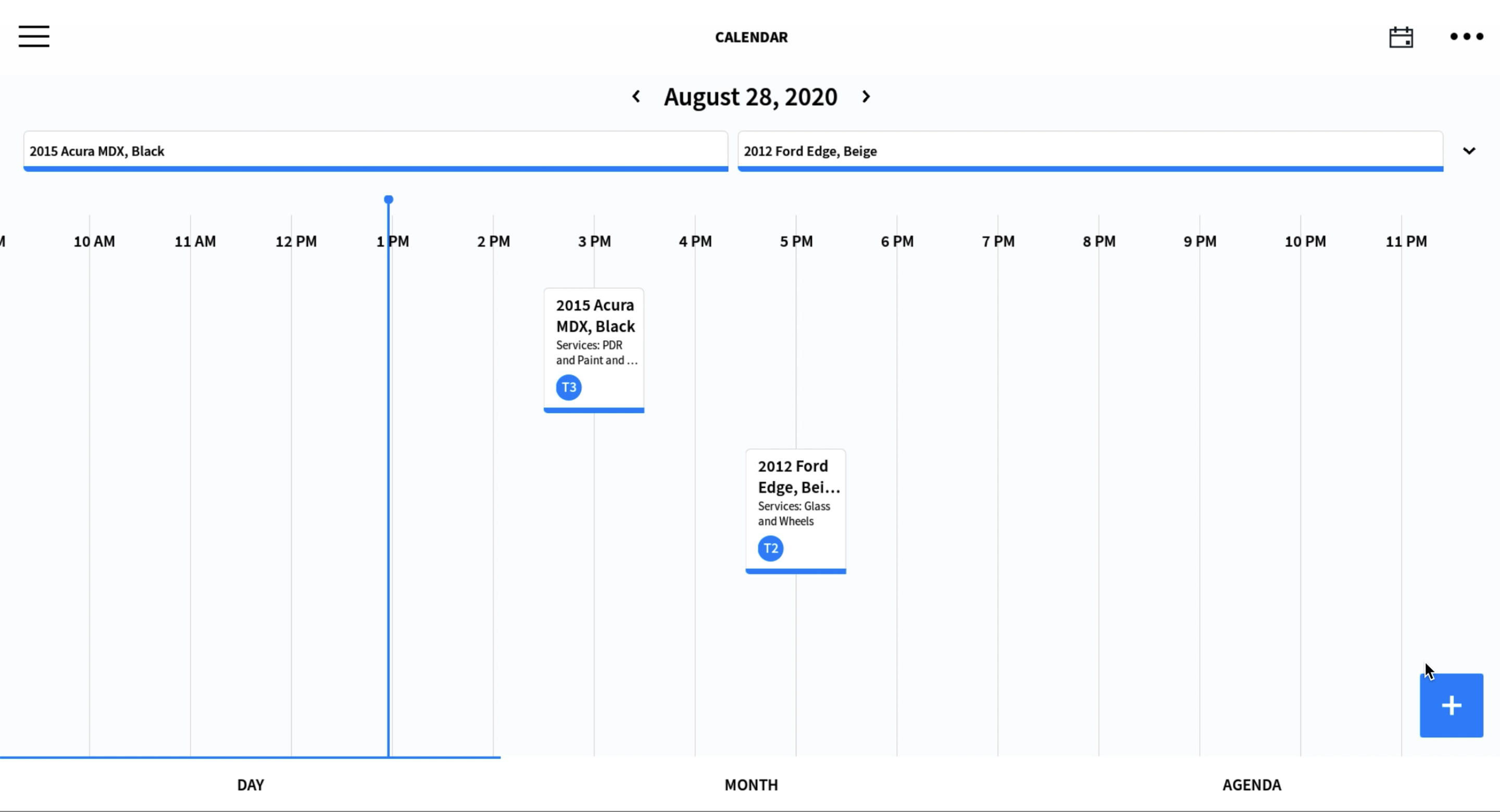The height and width of the screenshot is (812, 1500).
Task: Open the three-dot more options menu
Action: 1466,36
